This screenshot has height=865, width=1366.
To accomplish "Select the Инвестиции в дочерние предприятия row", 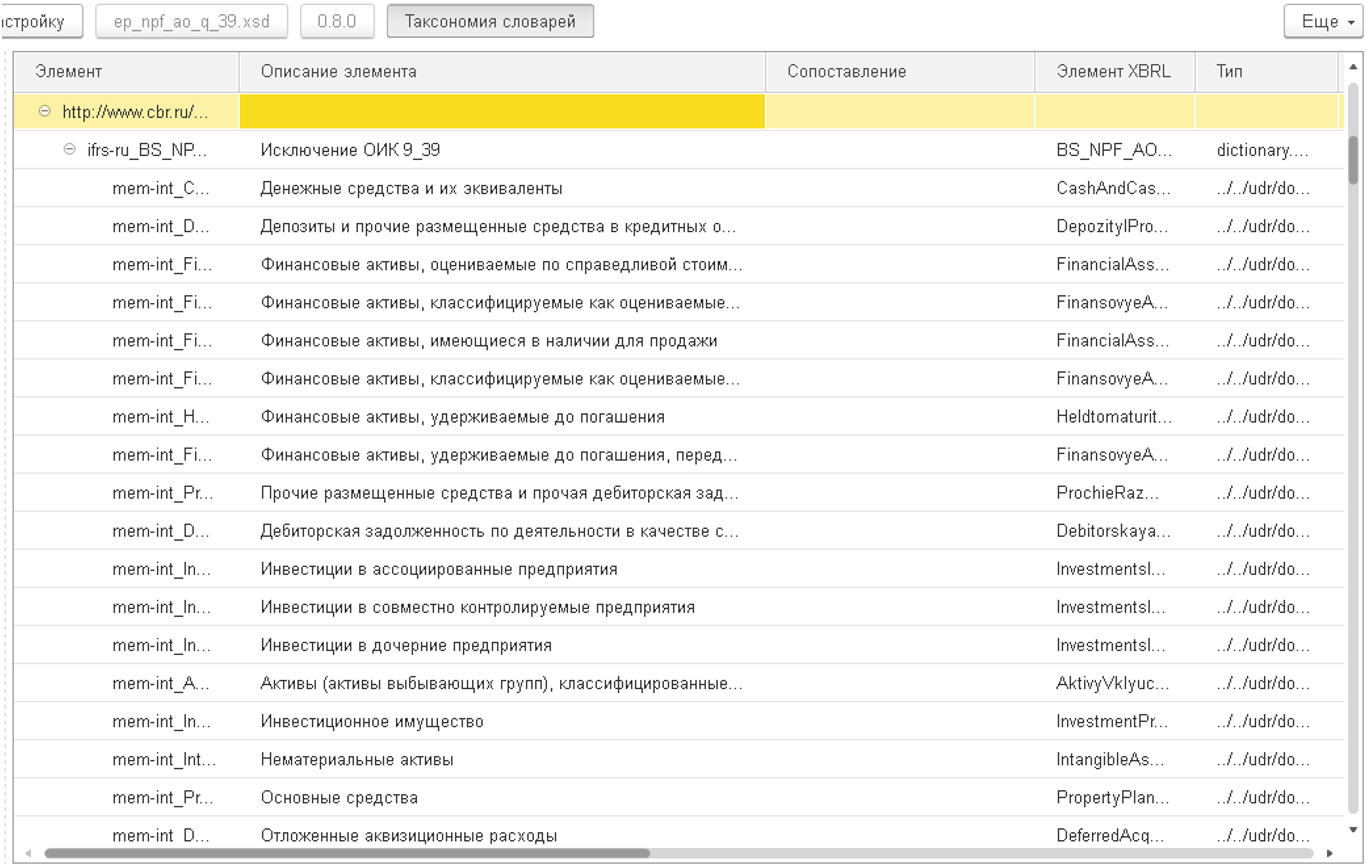I will click(406, 645).
